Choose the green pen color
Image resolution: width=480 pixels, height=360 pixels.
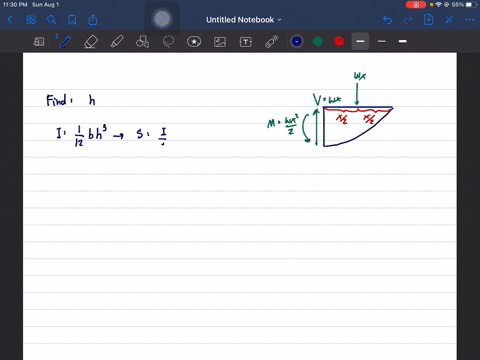318,41
